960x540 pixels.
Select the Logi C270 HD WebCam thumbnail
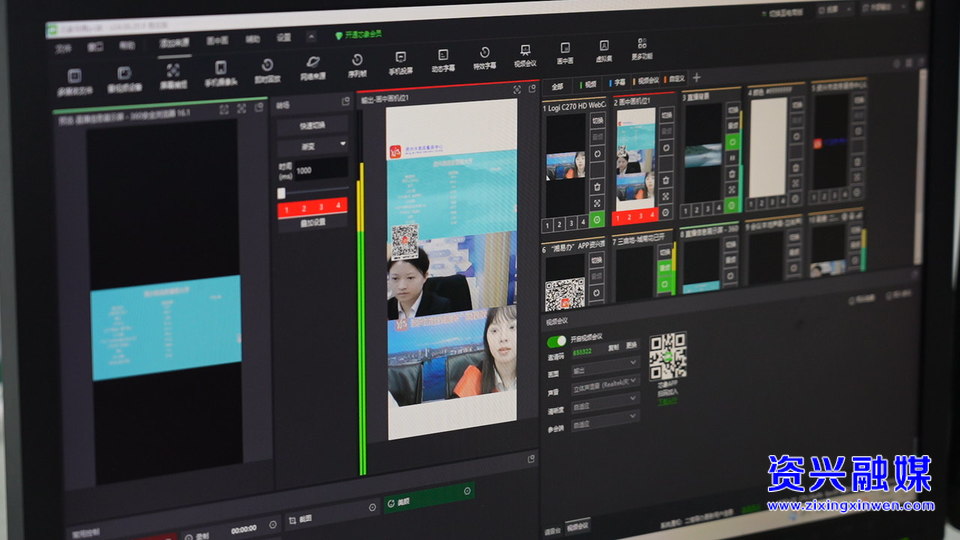(565, 165)
